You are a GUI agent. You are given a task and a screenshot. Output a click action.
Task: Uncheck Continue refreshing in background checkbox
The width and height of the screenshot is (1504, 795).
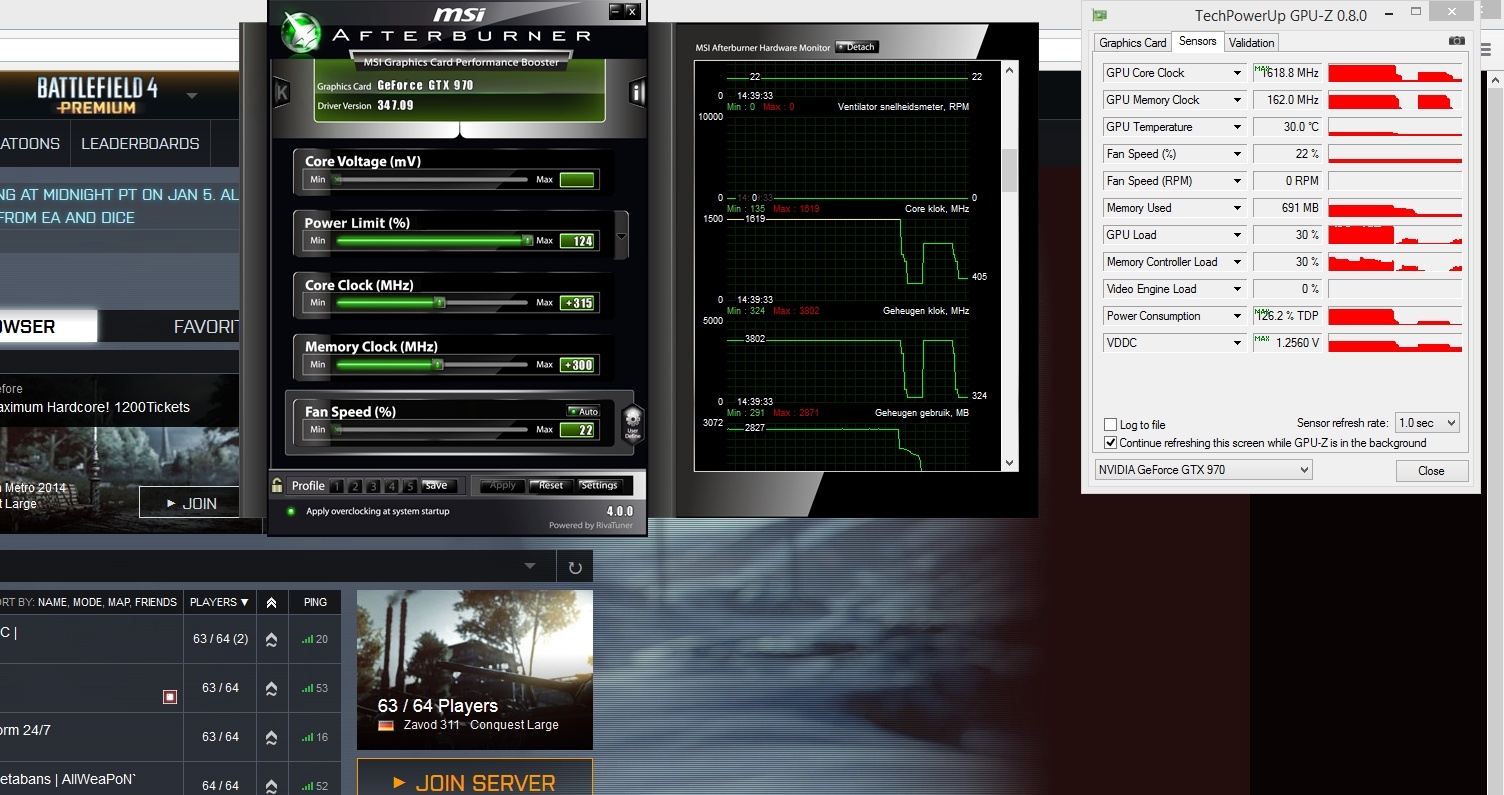[1110, 443]
